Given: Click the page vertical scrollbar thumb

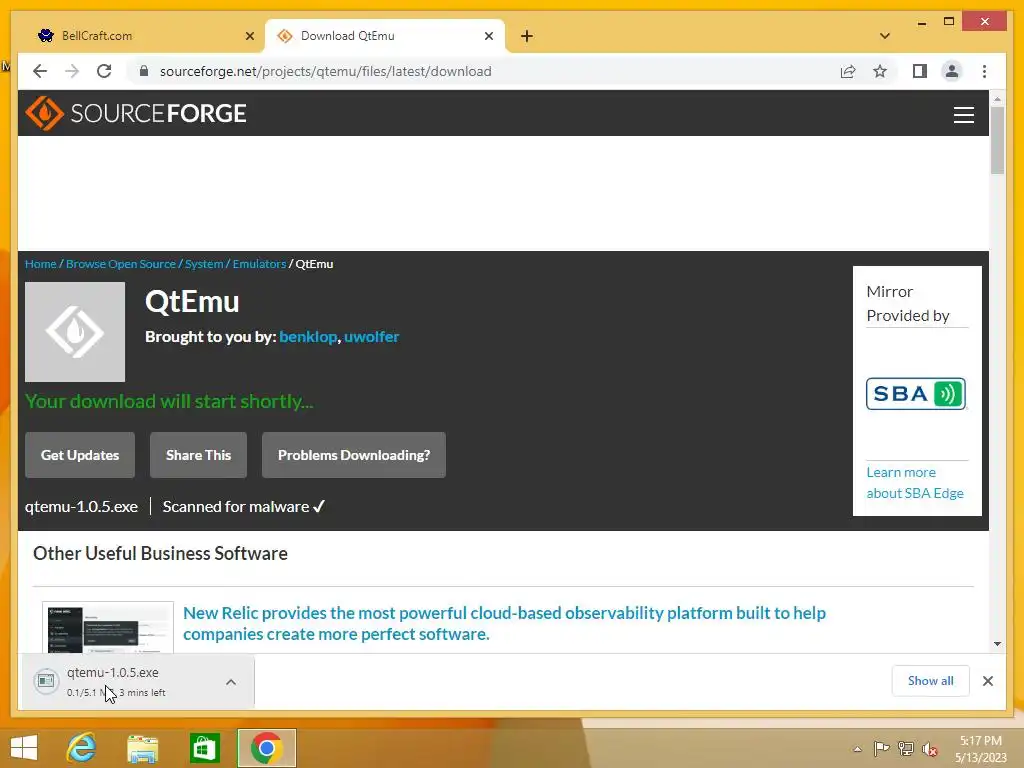Looking at the screenshot, I should (997, 140).
